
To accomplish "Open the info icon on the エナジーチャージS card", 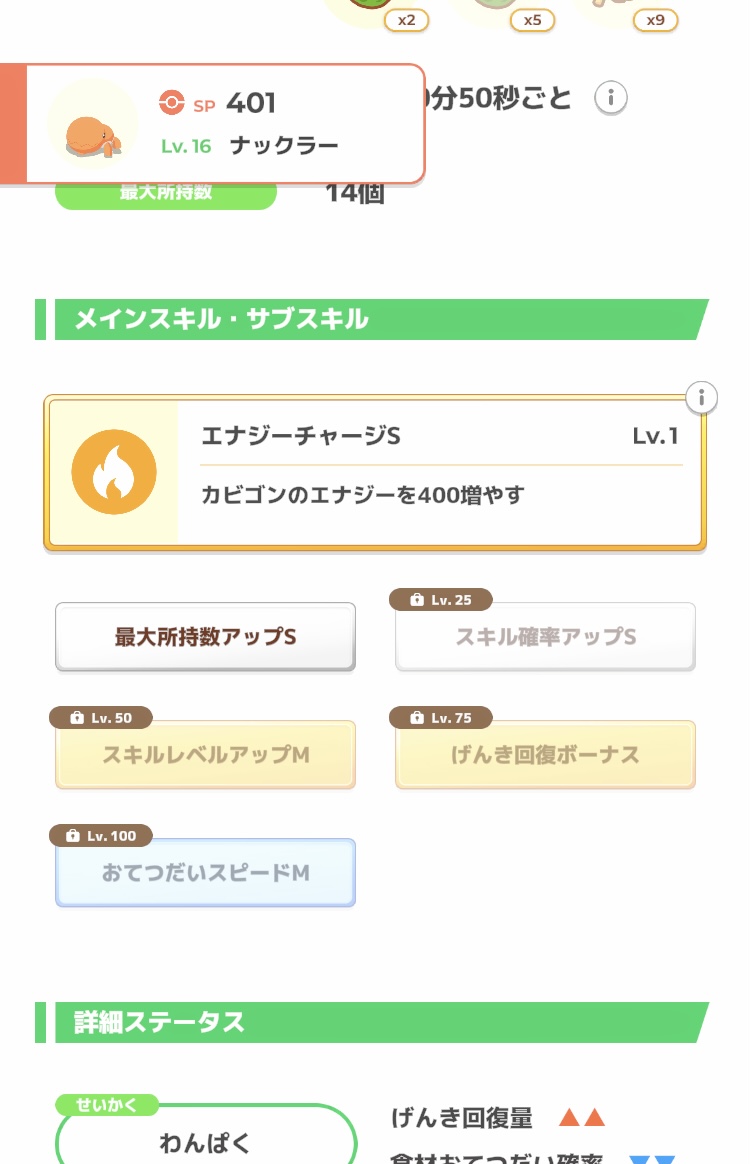I will point(701,397).
